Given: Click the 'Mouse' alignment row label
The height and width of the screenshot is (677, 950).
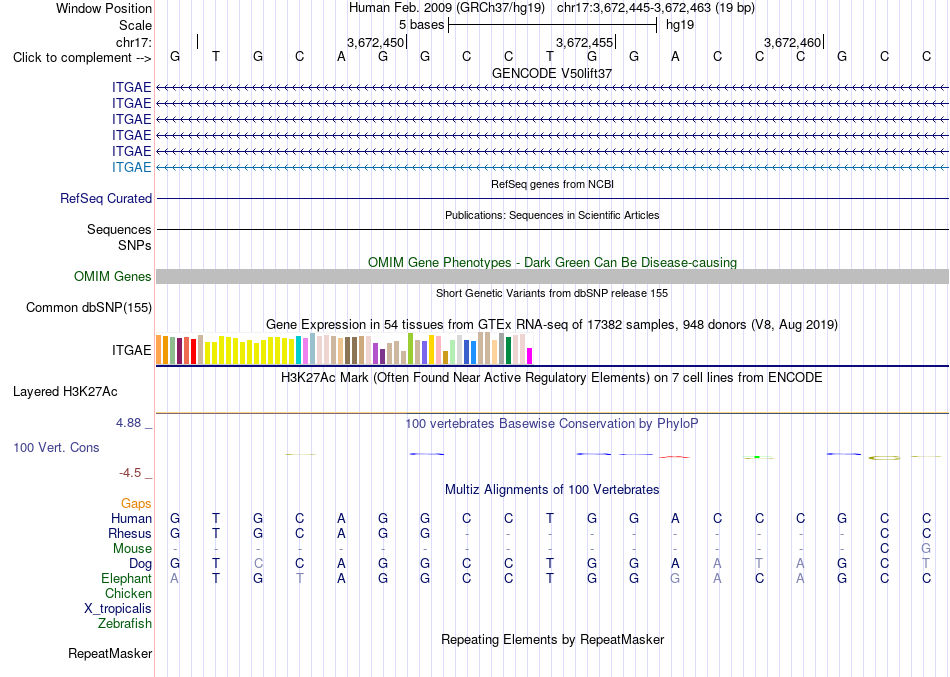Looking at the screenshot, I should coord(132,549).
